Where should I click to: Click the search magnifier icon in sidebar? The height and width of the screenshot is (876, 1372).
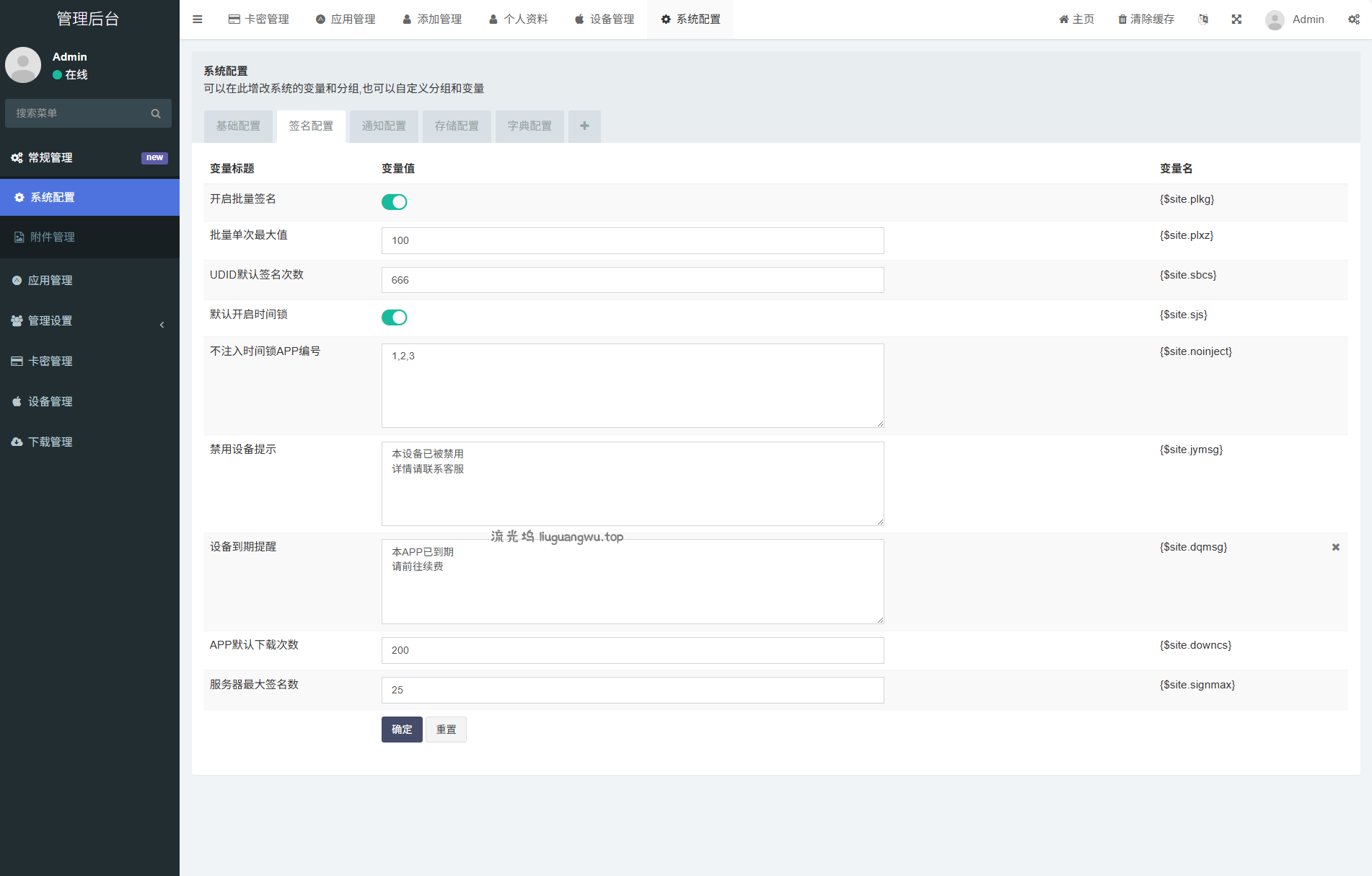coord(155,113)
